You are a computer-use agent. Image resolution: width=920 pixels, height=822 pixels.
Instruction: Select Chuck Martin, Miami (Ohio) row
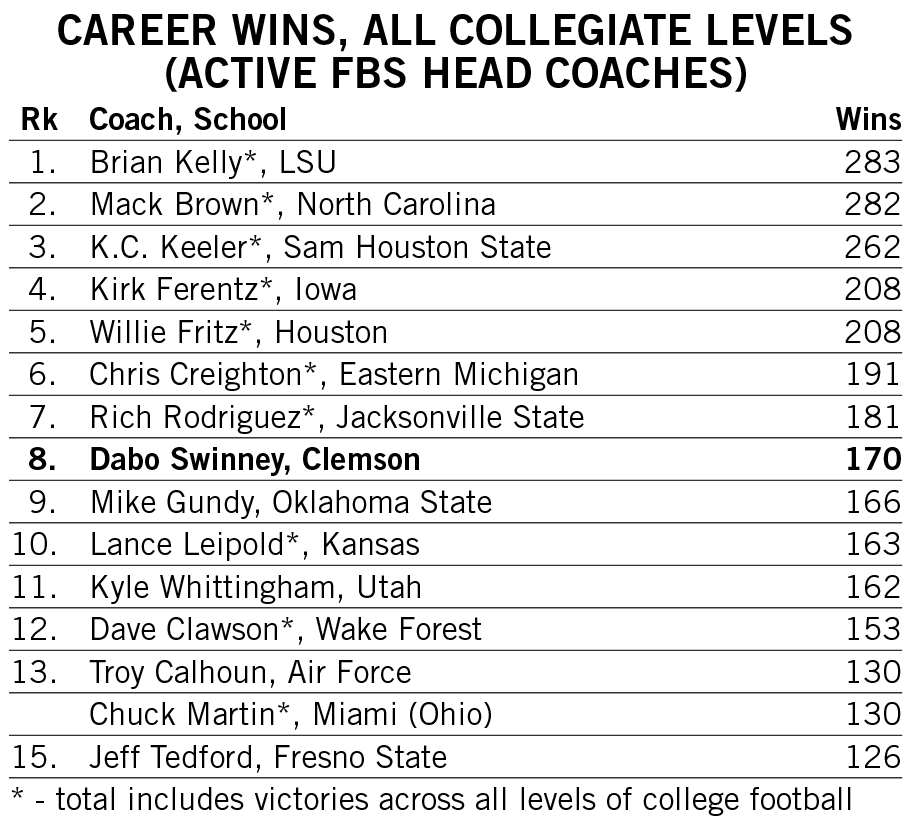[x=455, y=715]
